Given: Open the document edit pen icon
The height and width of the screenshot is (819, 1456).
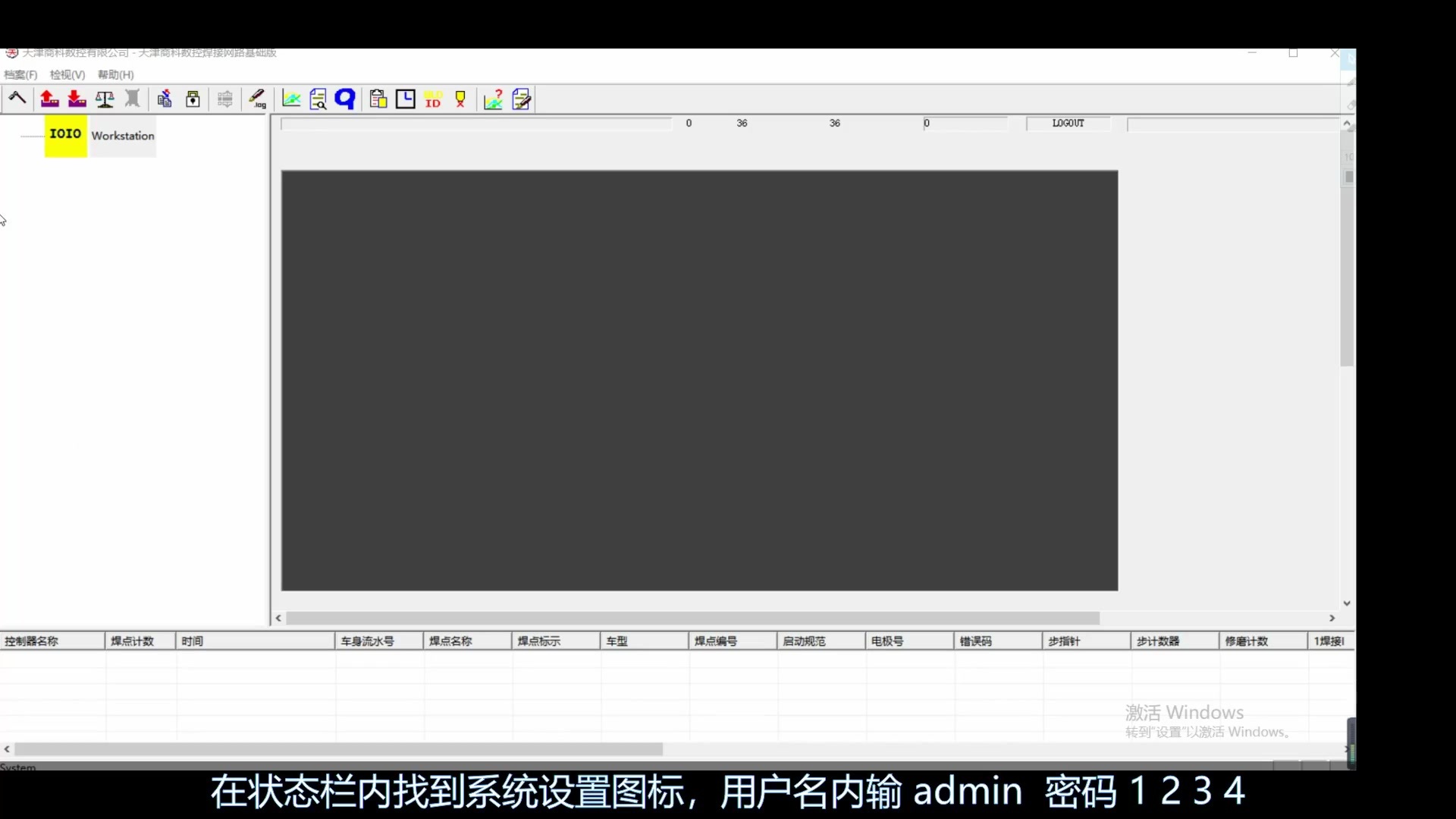Looking at the screenshot, I should [x=522, y=99].
